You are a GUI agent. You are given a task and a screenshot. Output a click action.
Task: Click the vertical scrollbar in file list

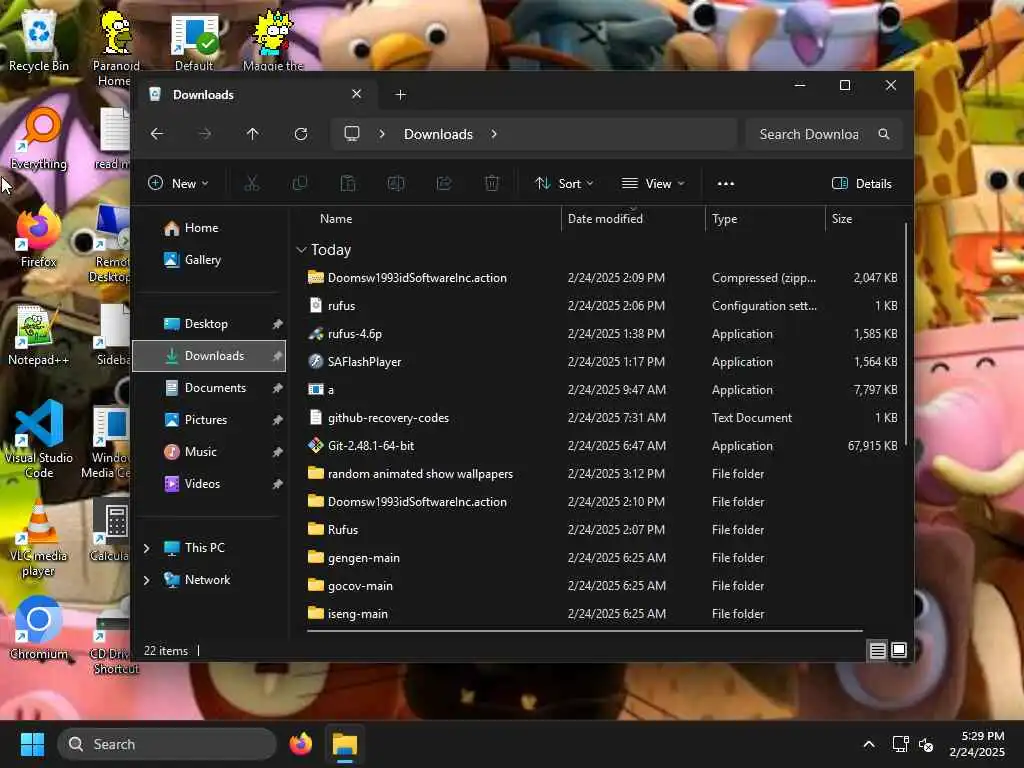click(x=905, y=334)
